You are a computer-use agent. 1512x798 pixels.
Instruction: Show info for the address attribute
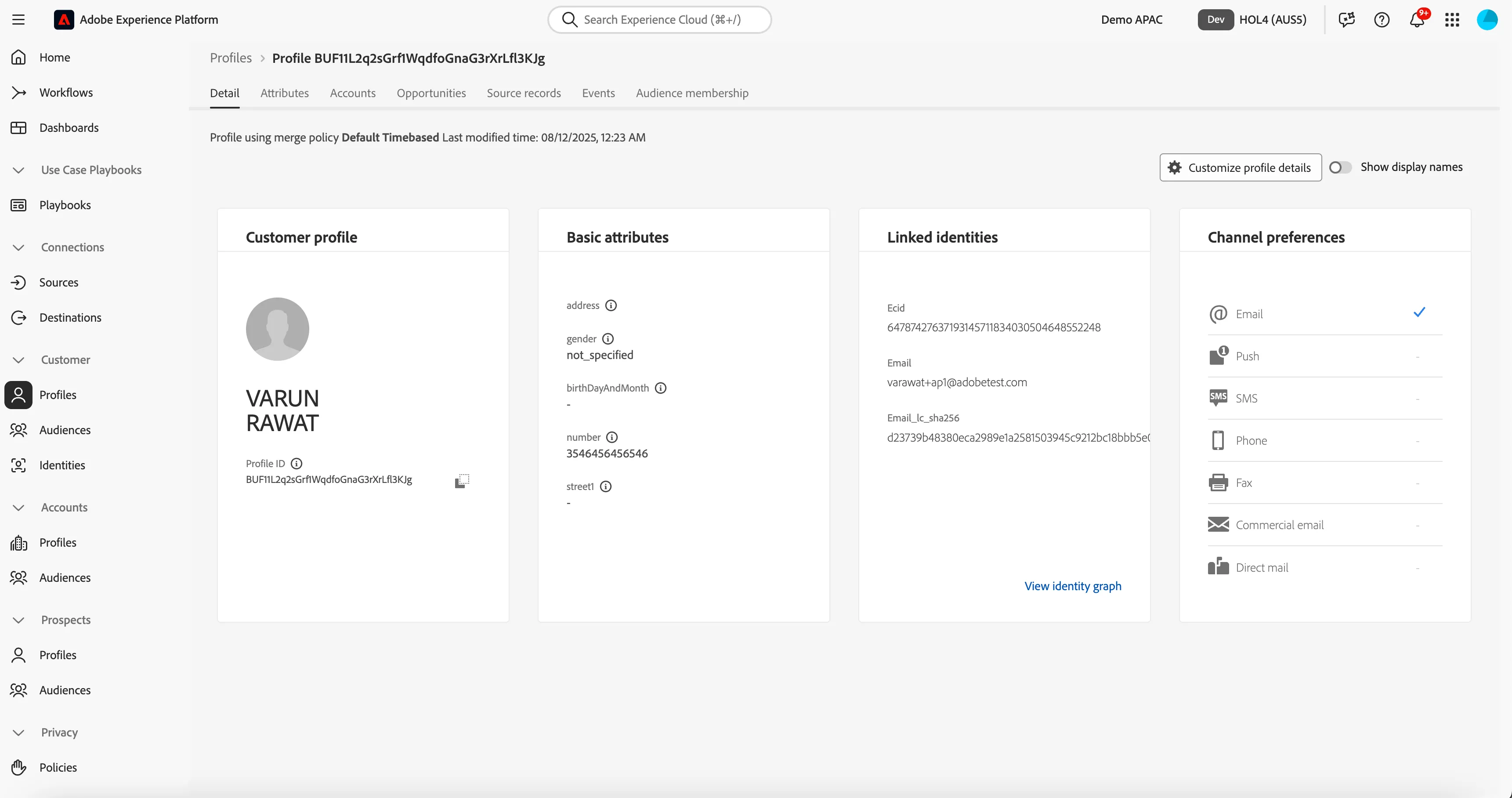[x=611, y=305]
